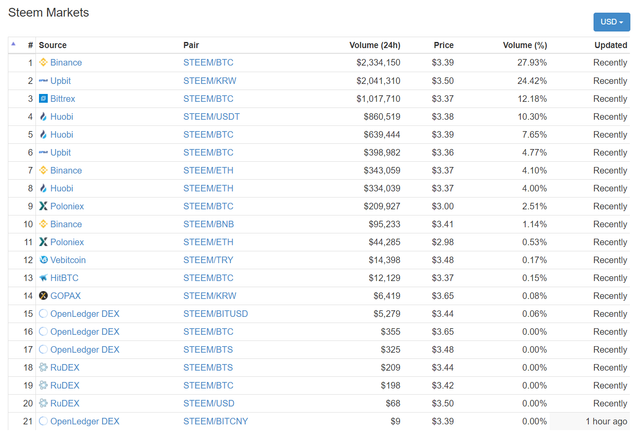The width and height of the screenshot is (640, 434).
Task: Click the HitBTC icon in row 13
Action: [x=43, y=278]
